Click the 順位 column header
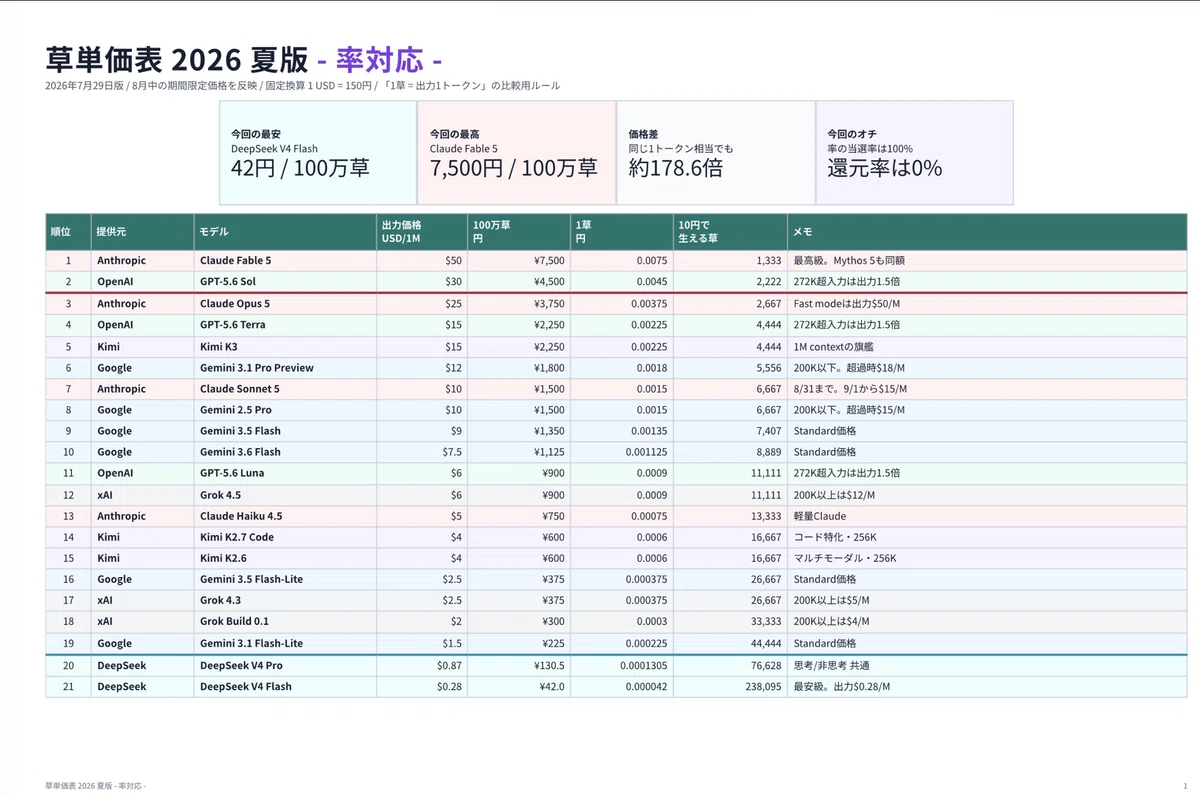 (67, 231)
